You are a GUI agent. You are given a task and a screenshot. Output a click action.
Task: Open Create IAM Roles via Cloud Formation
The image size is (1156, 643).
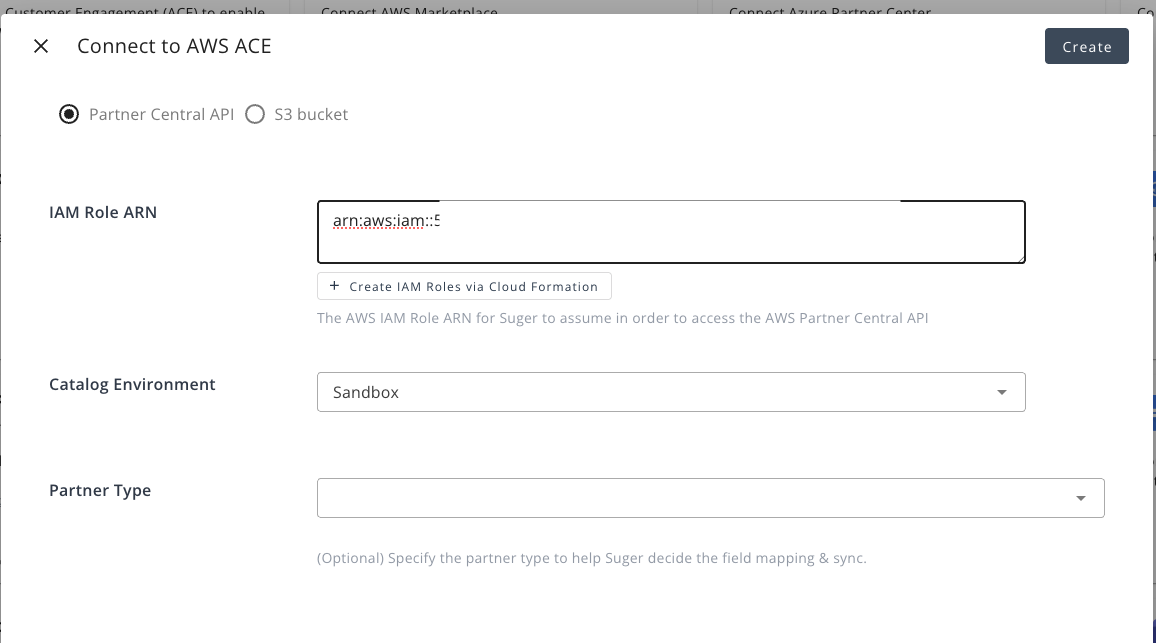tap(464, 287)
